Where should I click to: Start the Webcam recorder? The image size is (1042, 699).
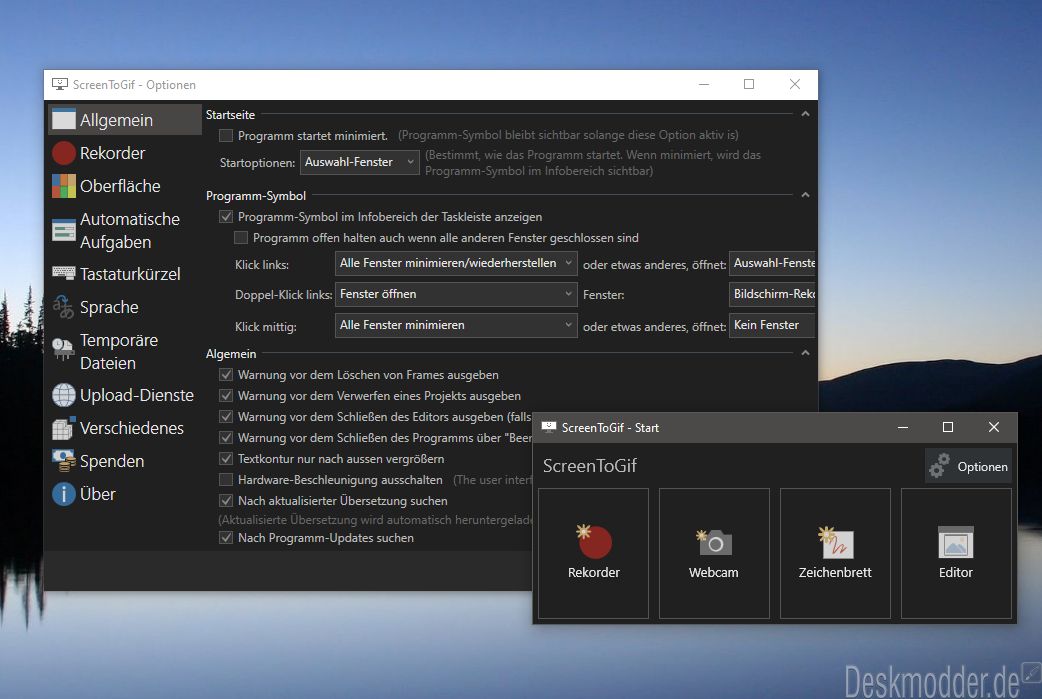pyautogui.click(x=714, y=553)
